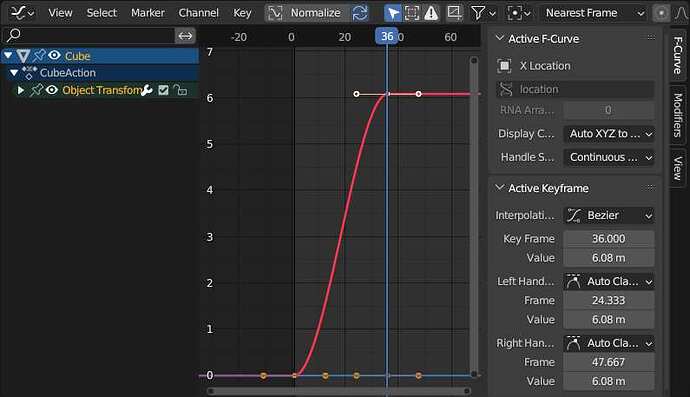Image resolution: width=690 pixels, height=397 pixels.
Task: Toggle the Object Transforms lock icon
Action: (180, 90)
